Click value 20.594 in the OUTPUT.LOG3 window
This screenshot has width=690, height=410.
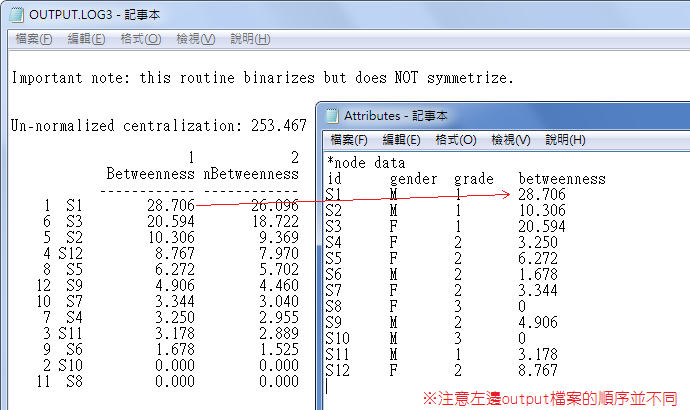(171, 221)
